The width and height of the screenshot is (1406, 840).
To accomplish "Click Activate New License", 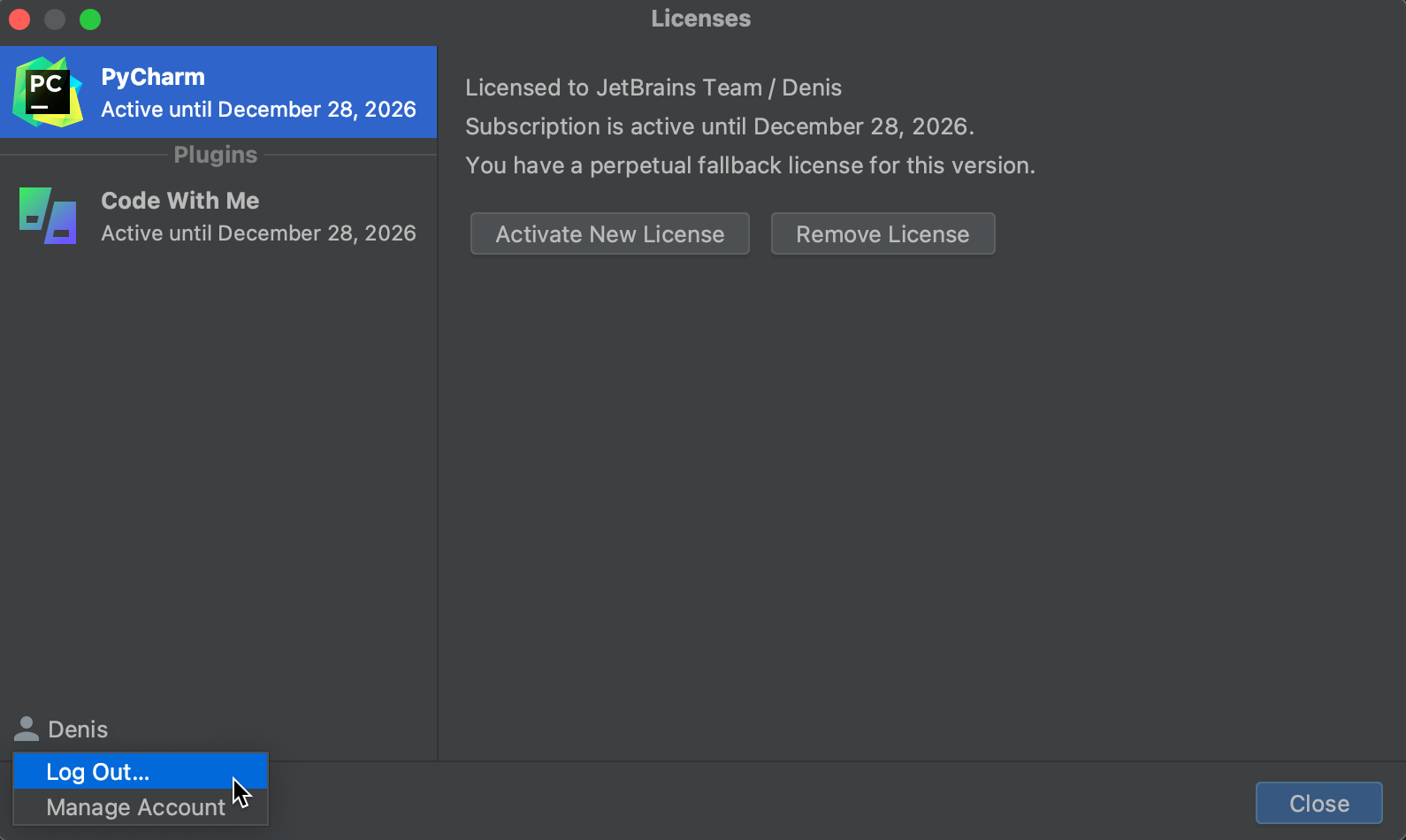I will (608, 233).
